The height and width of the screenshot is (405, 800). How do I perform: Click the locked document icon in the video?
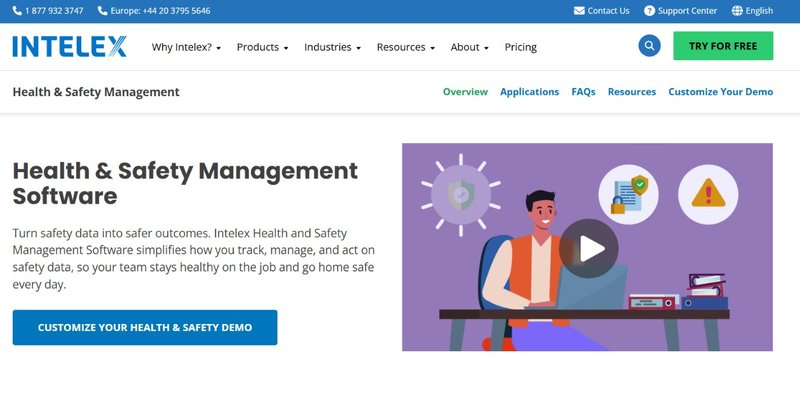pyautogui.click(x=629, y=194)
